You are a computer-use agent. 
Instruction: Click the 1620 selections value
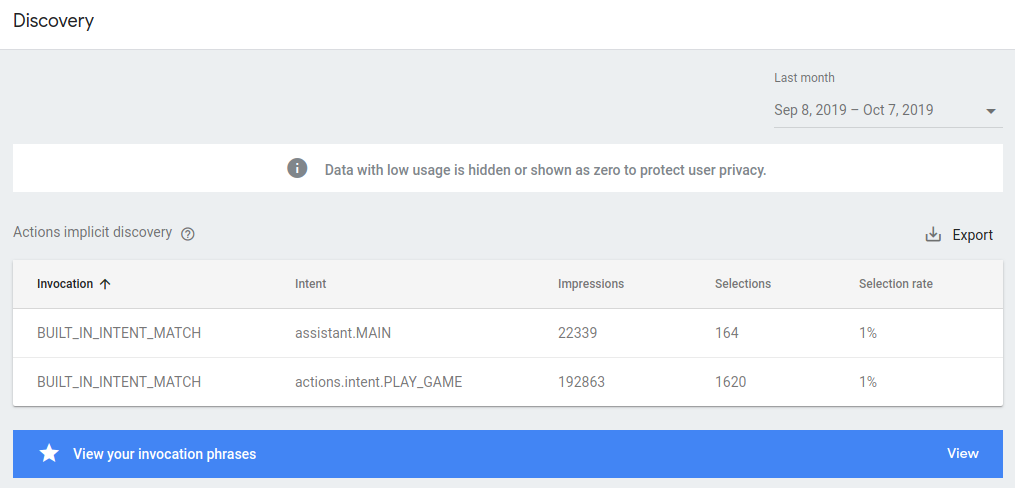click(730, 382)
